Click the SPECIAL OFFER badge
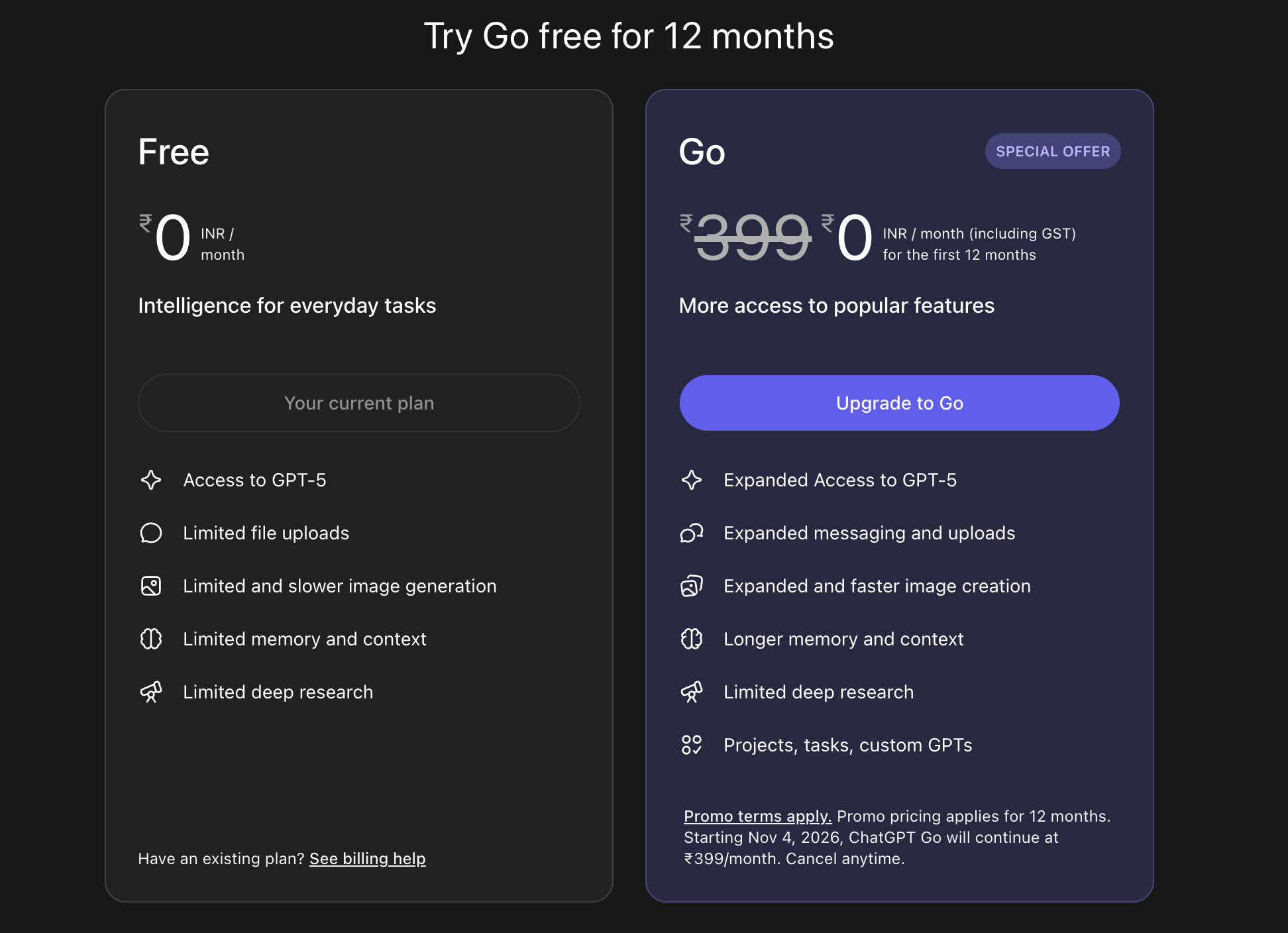Image resolution: width=1288 pixels, height=933 pixels. coord(1053,150)
